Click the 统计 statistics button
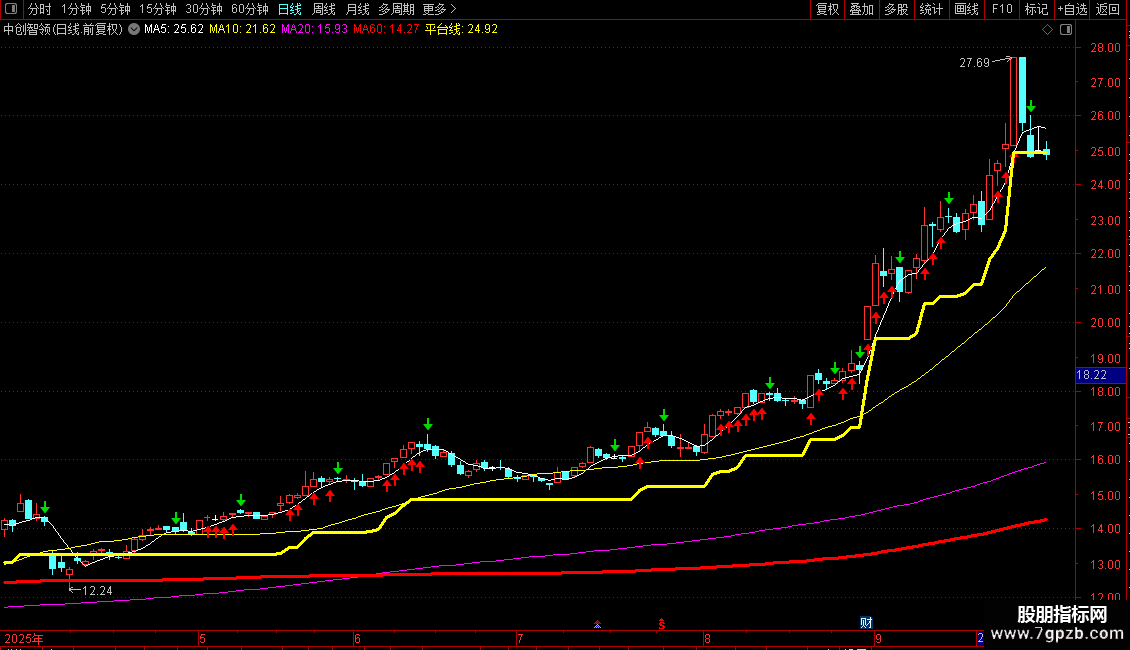The image size is (1130, 650). coord(930,9)
